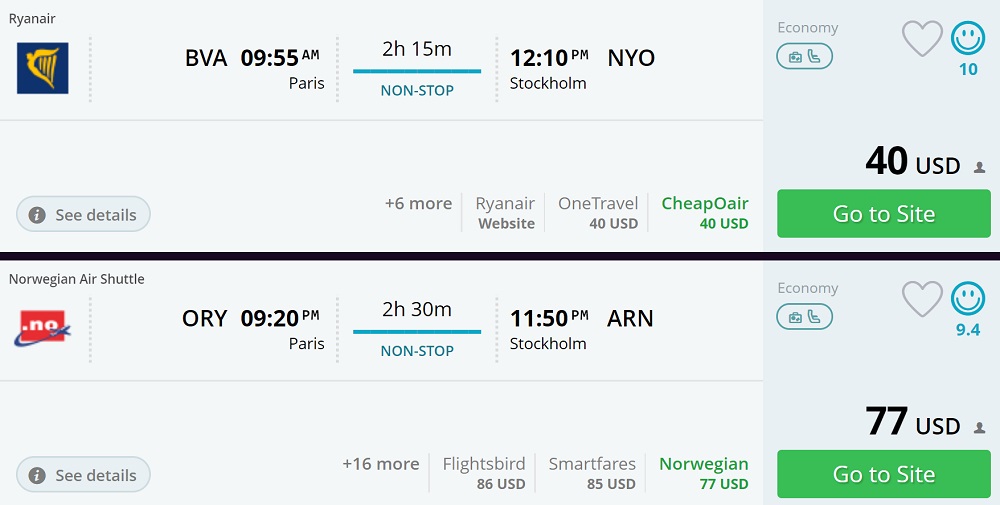The height and width of the screenshot is (505, 1000).
Task: Click the Norwegian Air Shuttle logo
Action: click(x=43, y=328)
